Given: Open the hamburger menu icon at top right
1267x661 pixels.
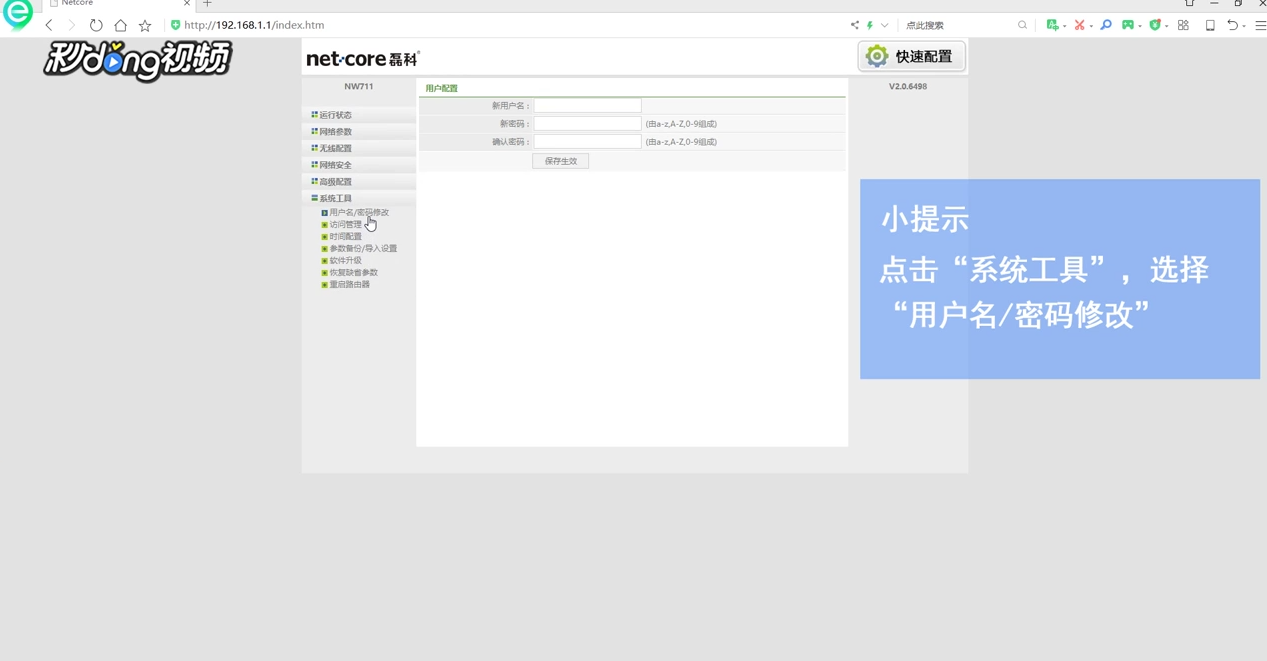Looking at the screenshot, I should click(1258, 25).
